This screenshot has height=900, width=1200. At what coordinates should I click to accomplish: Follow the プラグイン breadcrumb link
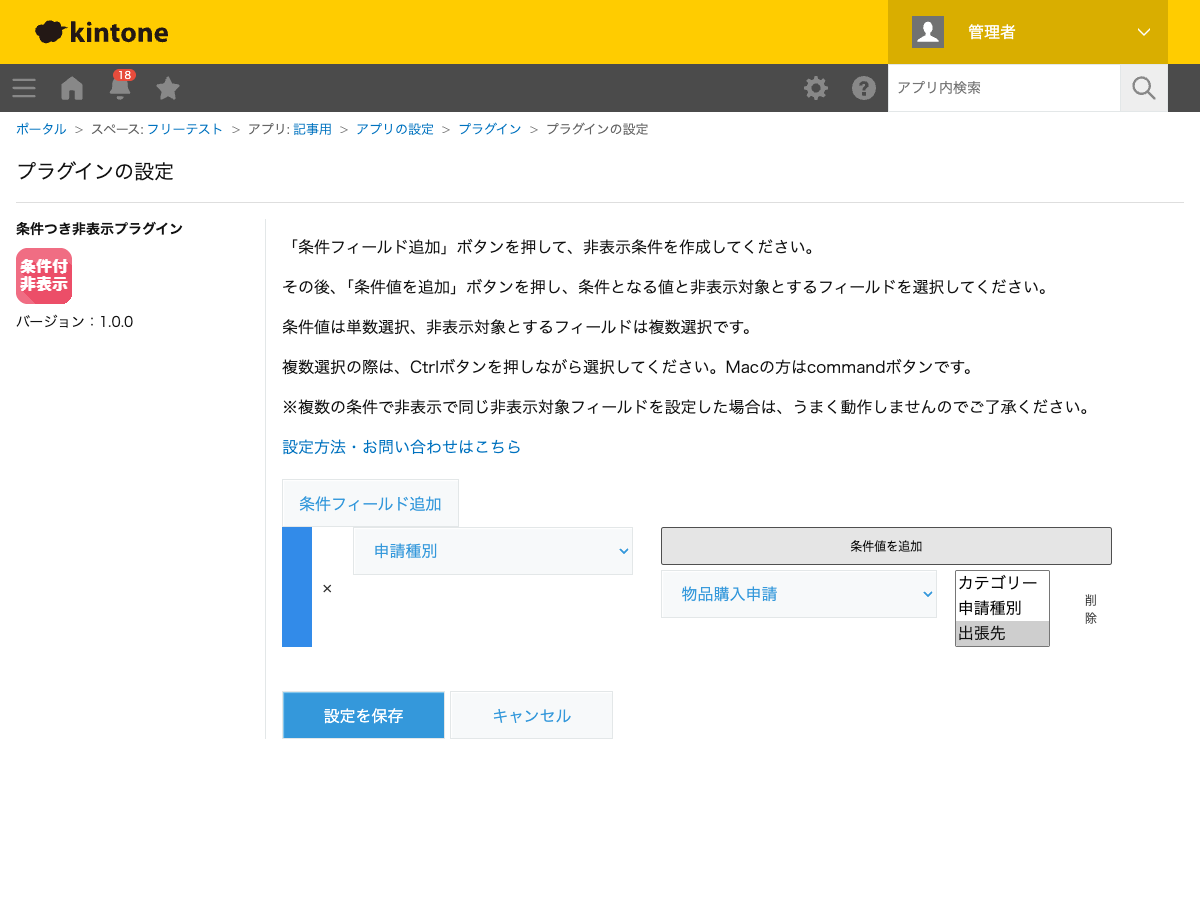[x=490, y=129]
